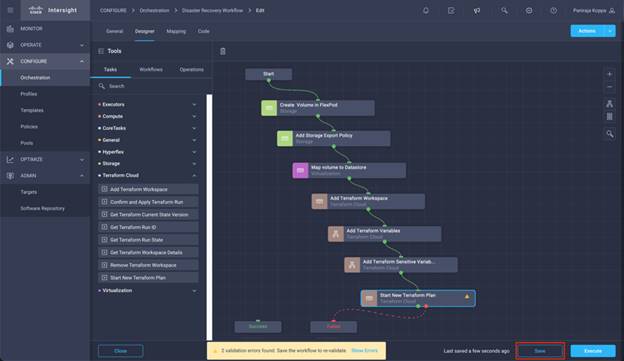
Task: Click the Cisco Intersight logo
Action: tap(54, 10)
